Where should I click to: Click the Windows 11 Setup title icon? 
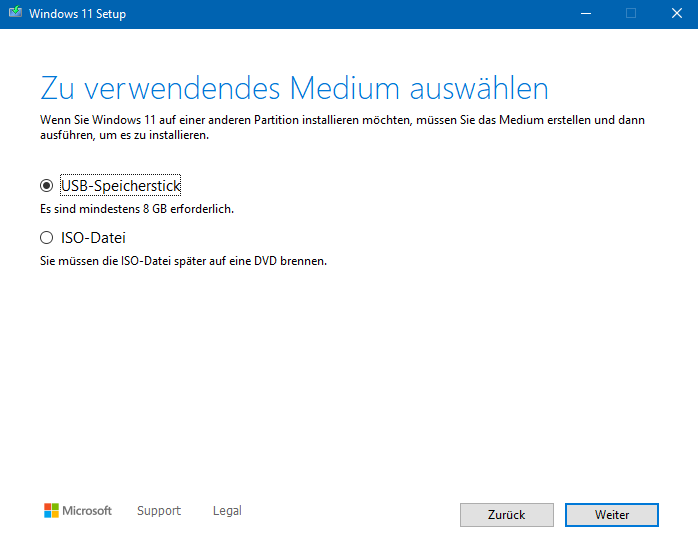coord(15,12)
